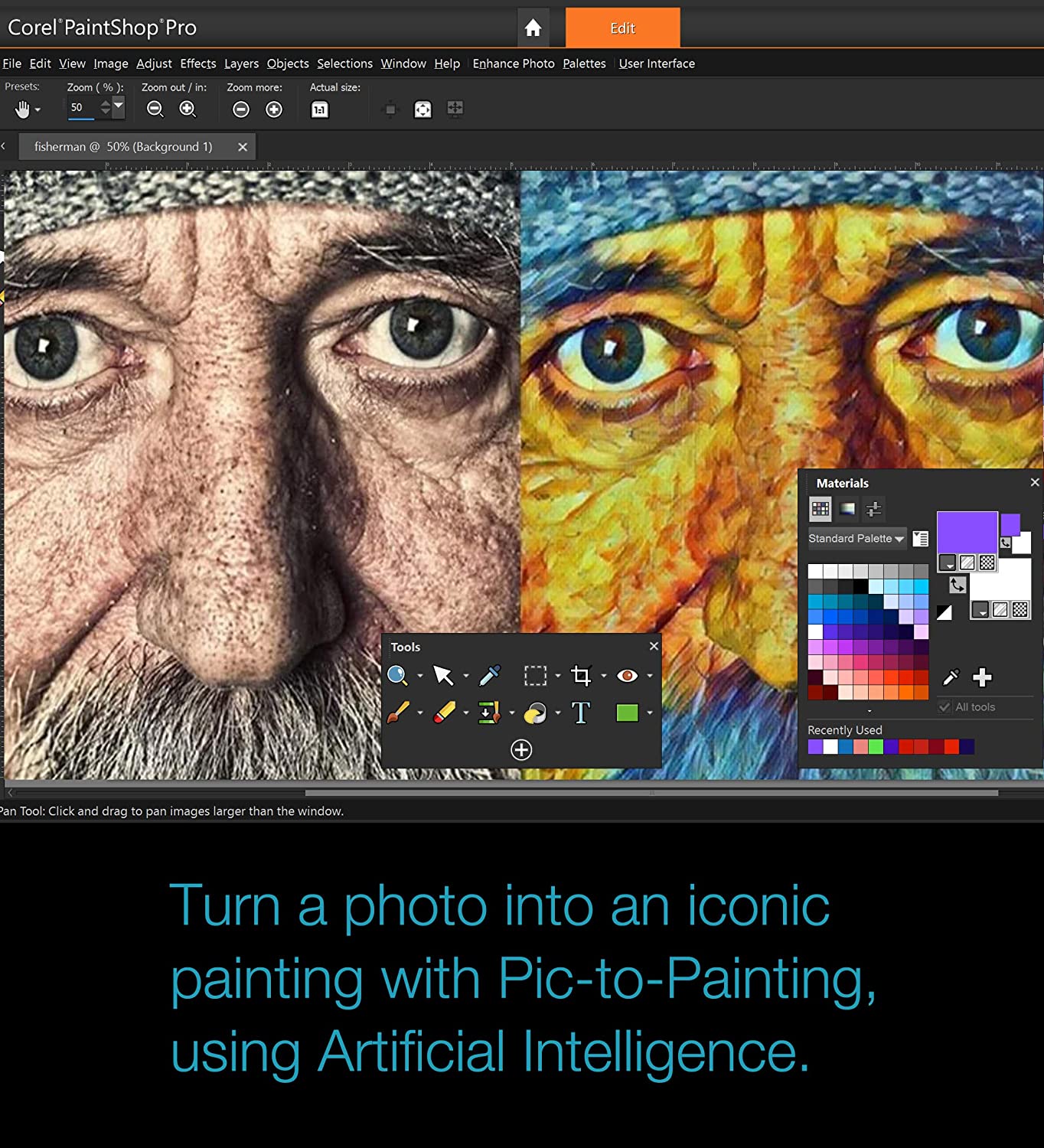The height and width of the screenshot is (1148, 1044).
Task: Select the Crop tool in Tools panel
Action: 581,675
